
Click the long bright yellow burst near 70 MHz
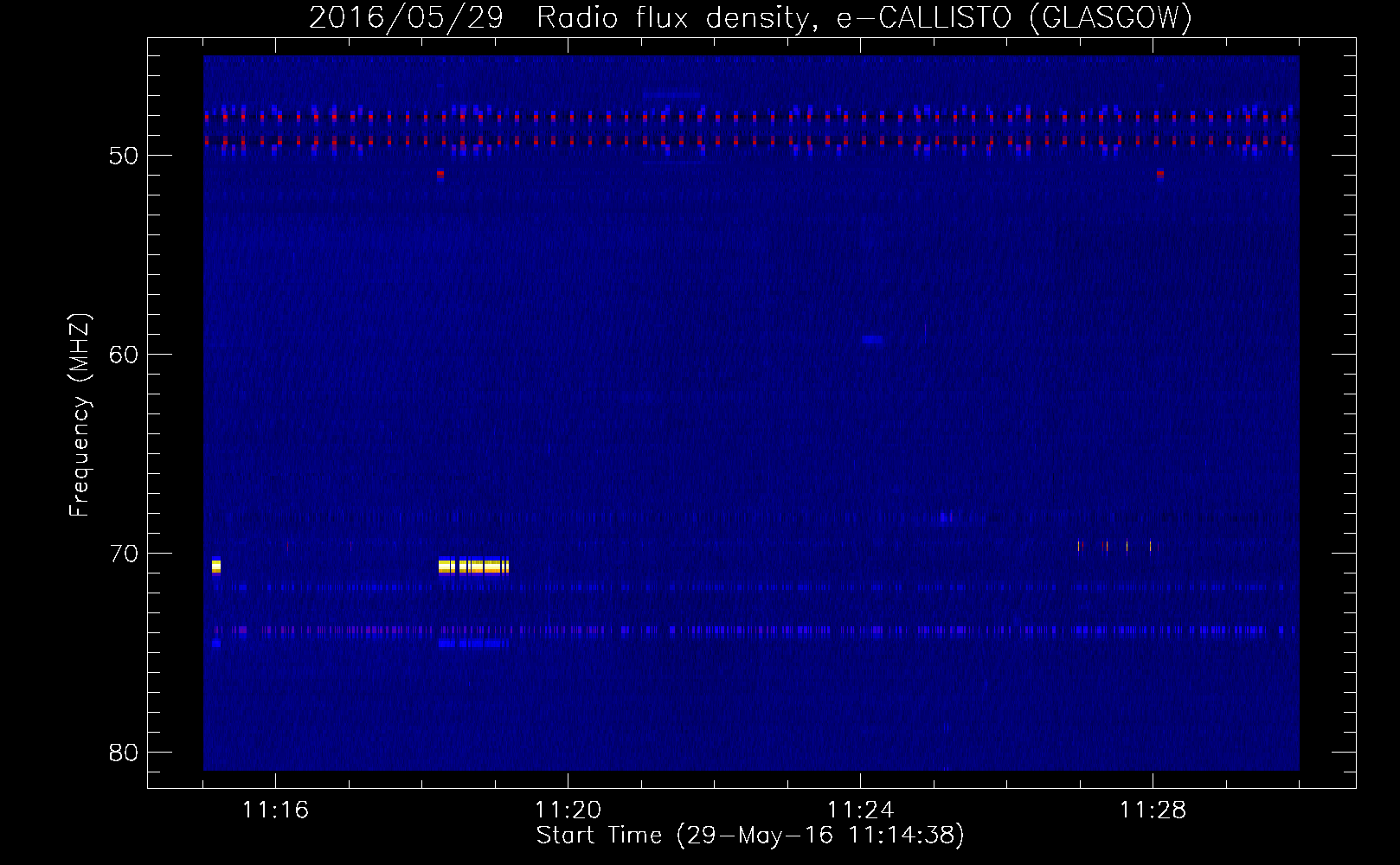(473, 567)
